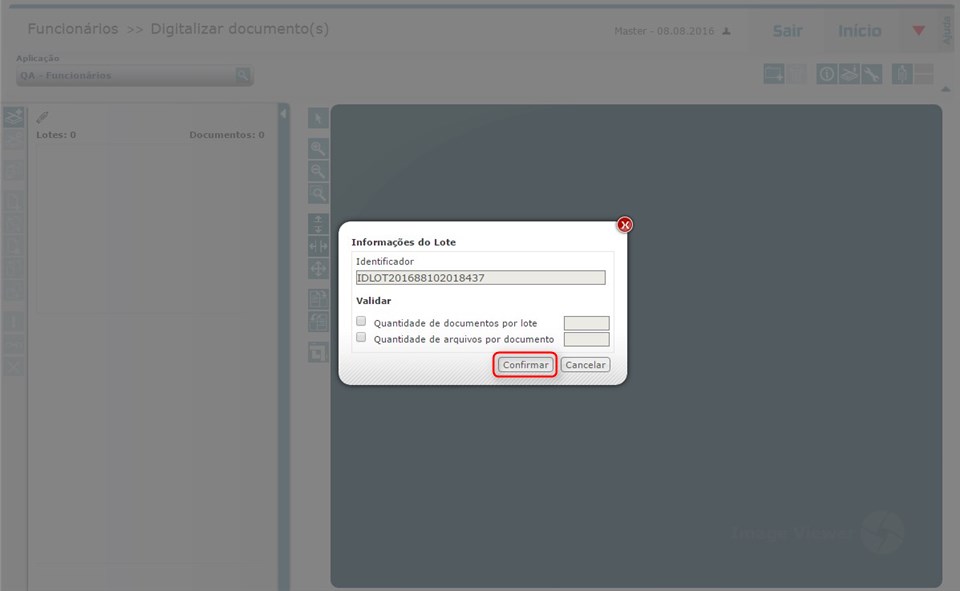
Task: Select the pan/move tool in the viewer toolbar
Action: (317, 268)
